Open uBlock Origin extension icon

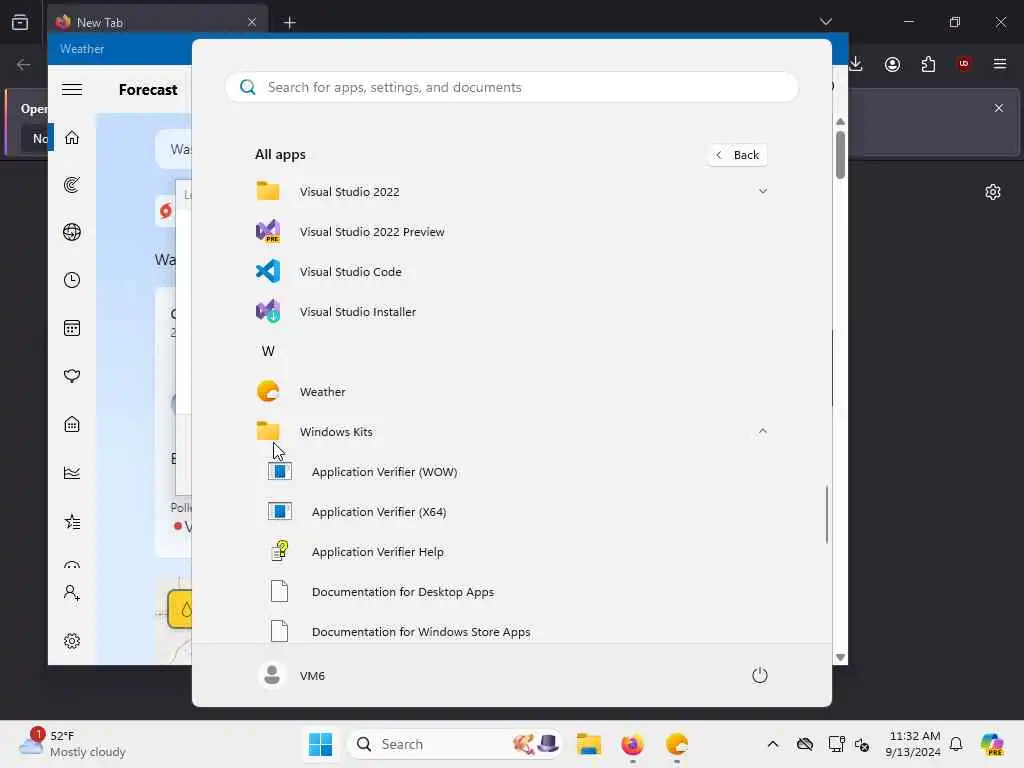964,64
